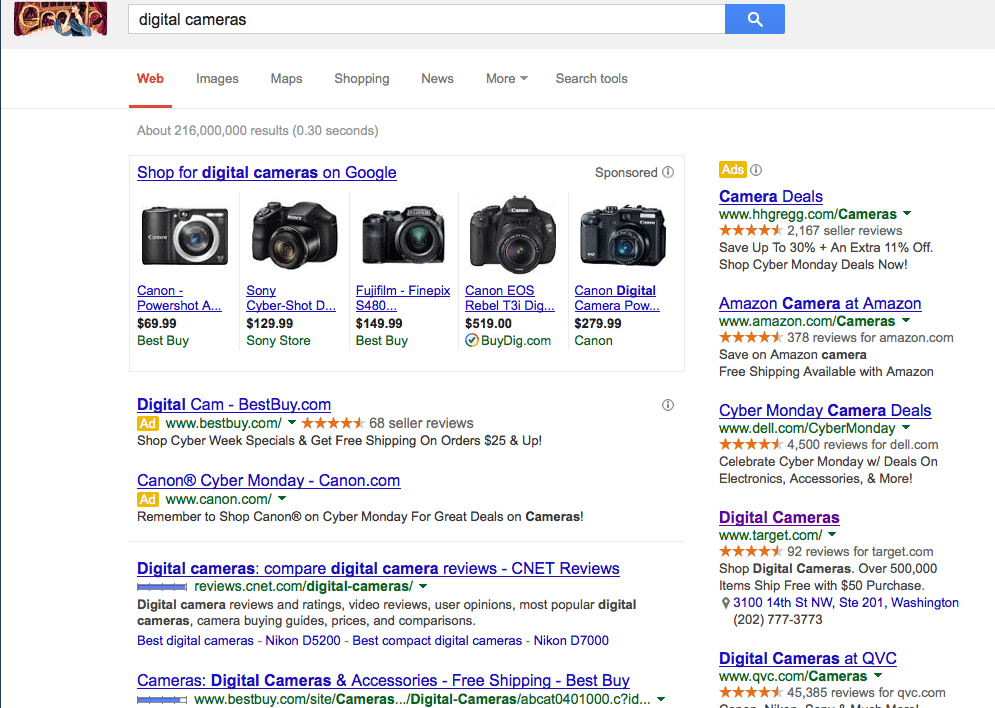Open Sony Cyber-Shot D... product link

tap(291, 298)
